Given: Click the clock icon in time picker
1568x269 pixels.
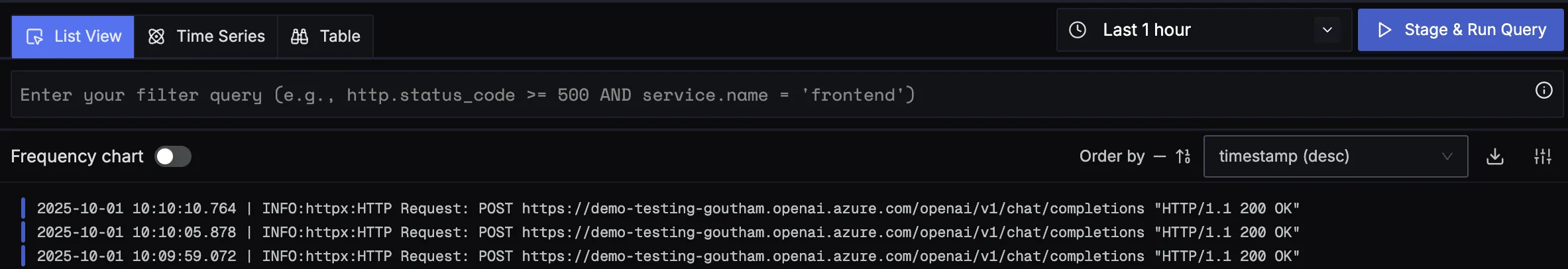Looking at the screenshot, I should tap(1078, 30).
